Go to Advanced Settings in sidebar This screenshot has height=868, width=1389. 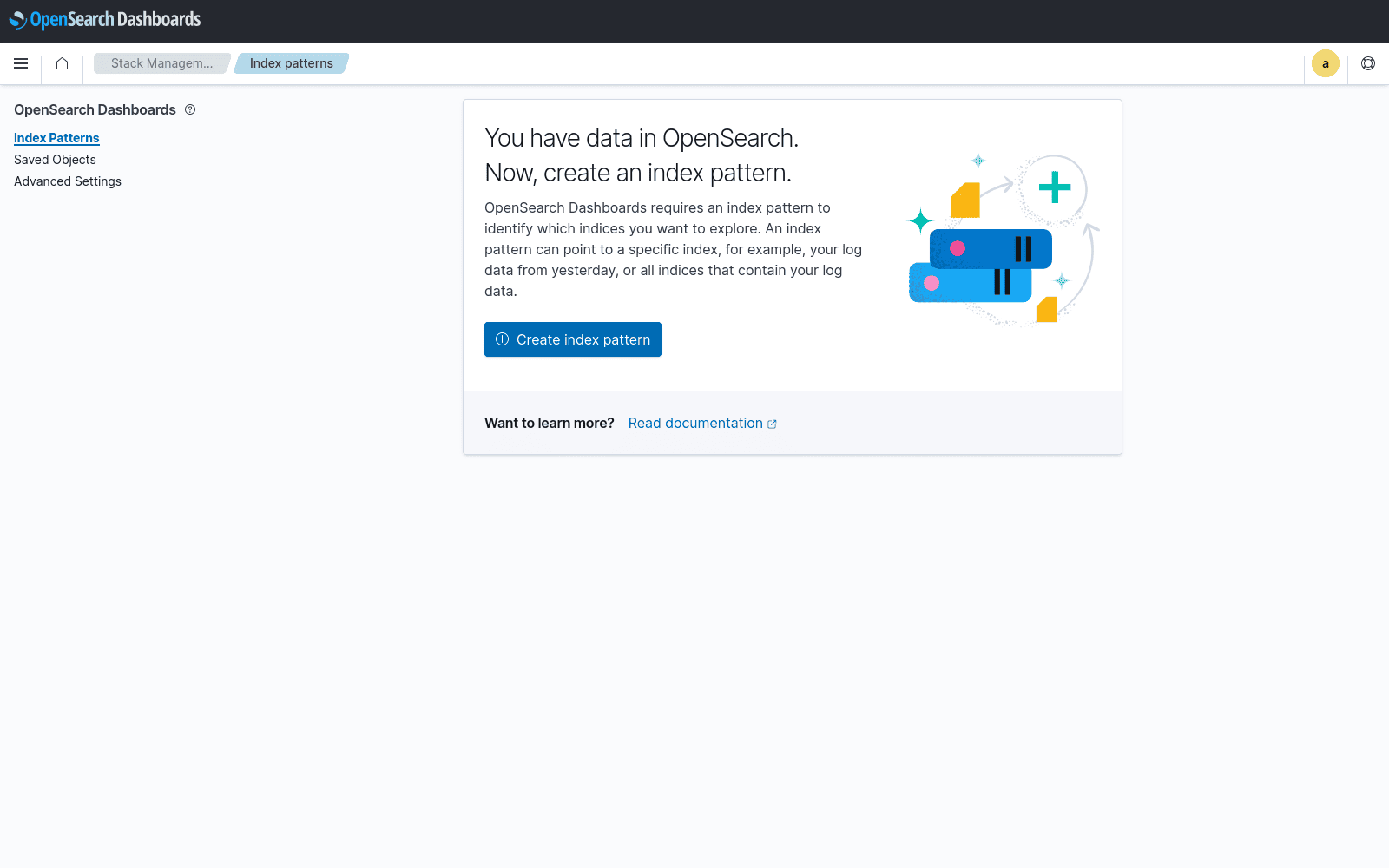tap(68, 181)
